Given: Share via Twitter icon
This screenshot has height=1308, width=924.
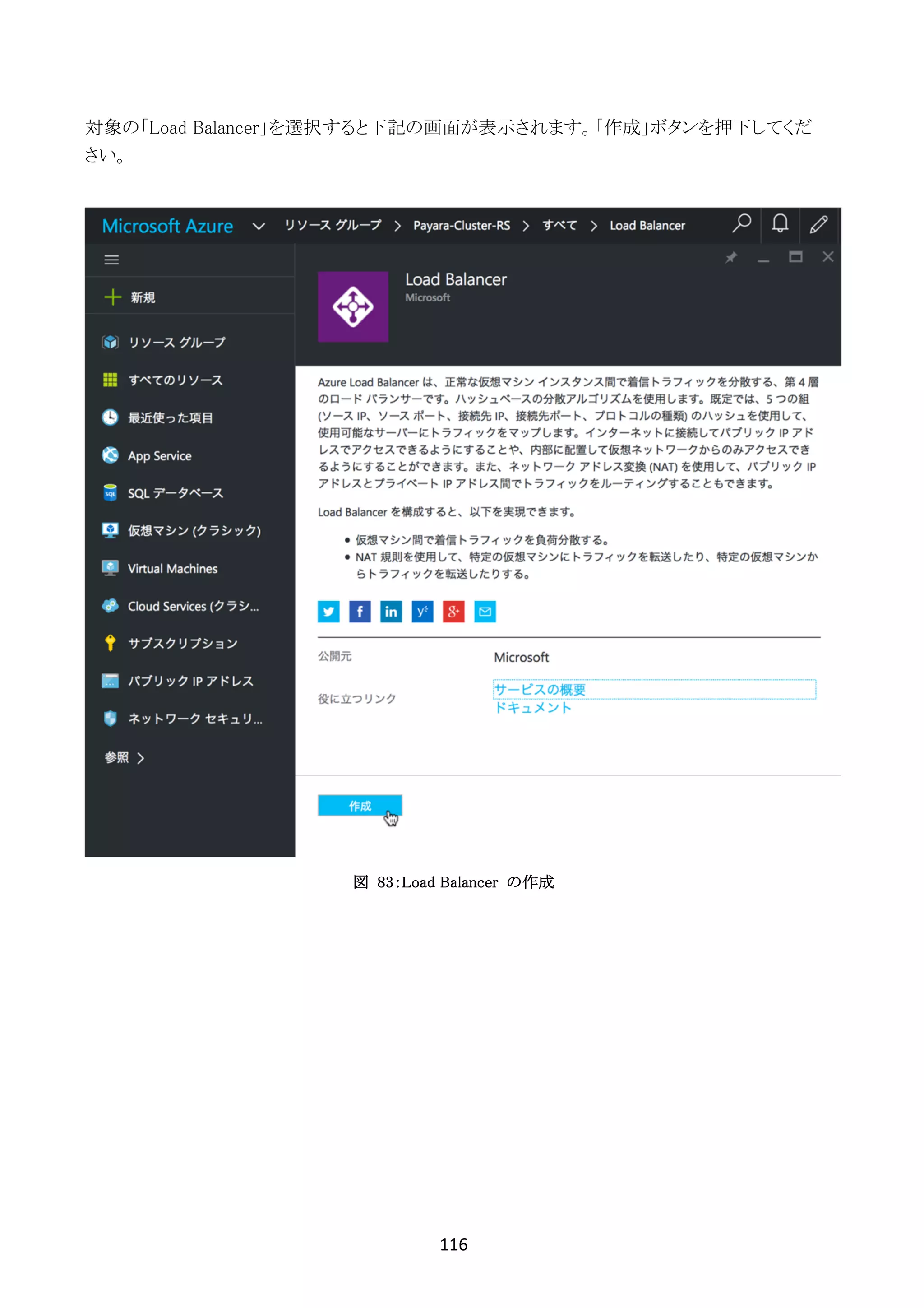Looking at the screenshot, I should [x=328, y=612].
